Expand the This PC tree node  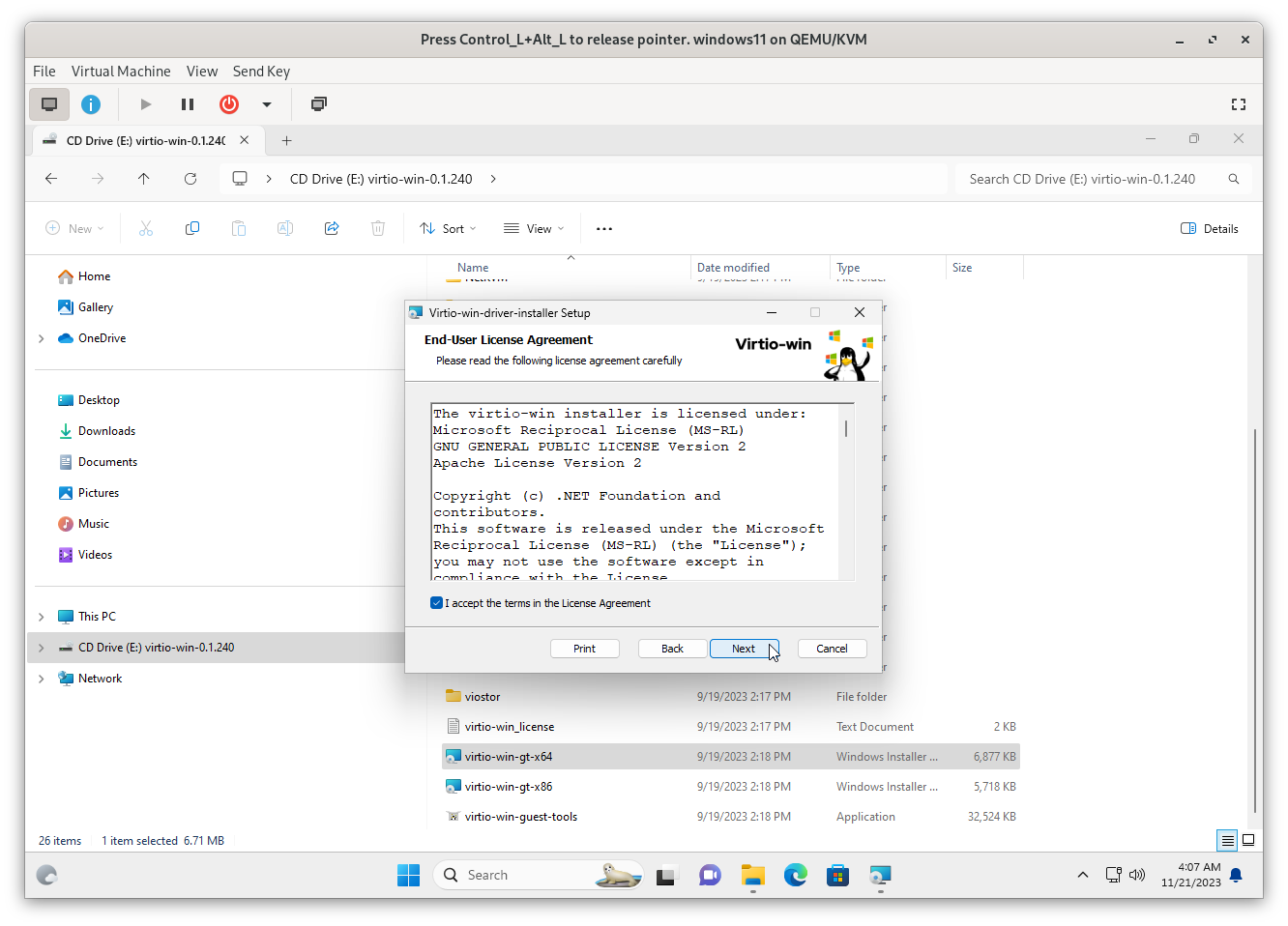[42, 617]
